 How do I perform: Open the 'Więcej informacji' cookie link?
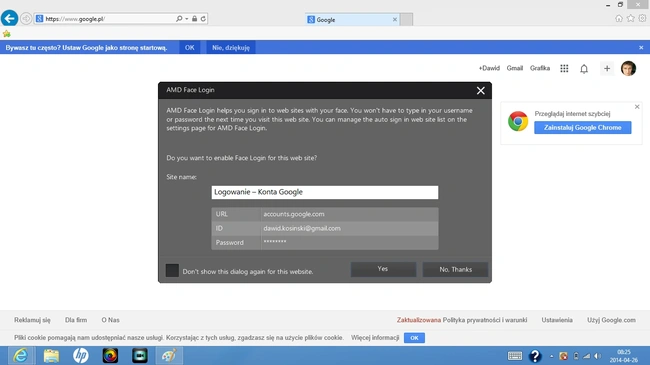375,338
